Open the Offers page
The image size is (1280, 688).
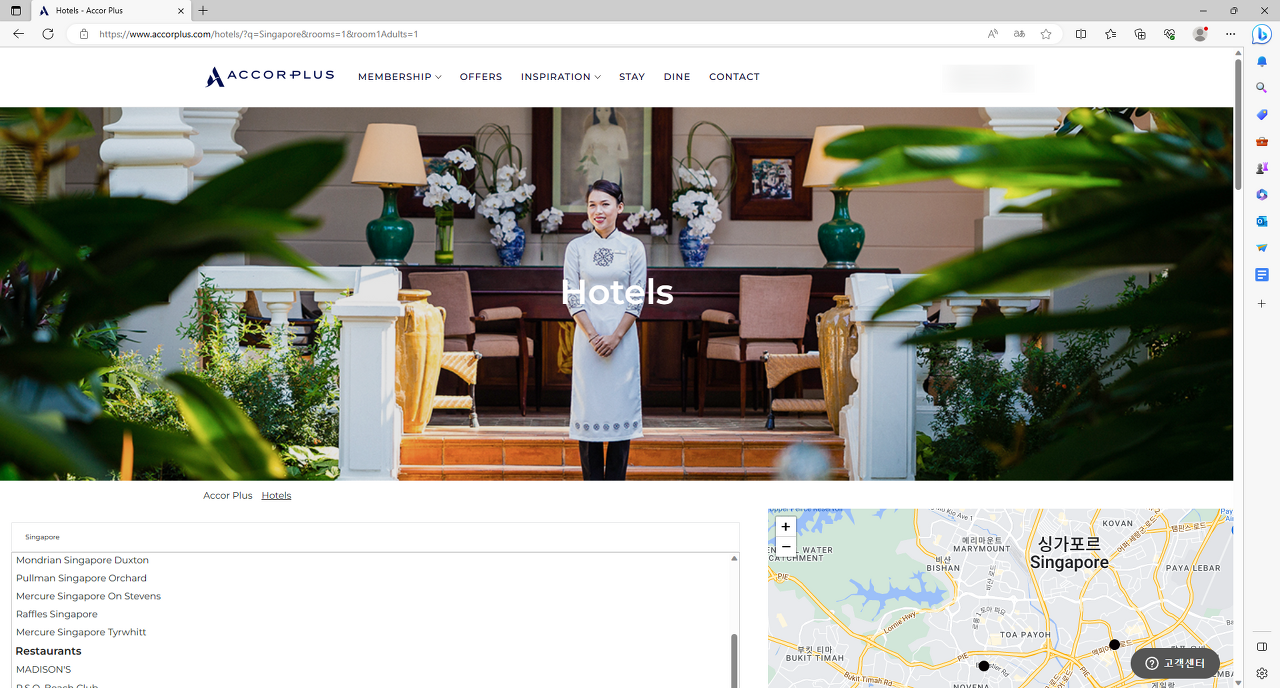pyautogui.click(x=481, y=77)
